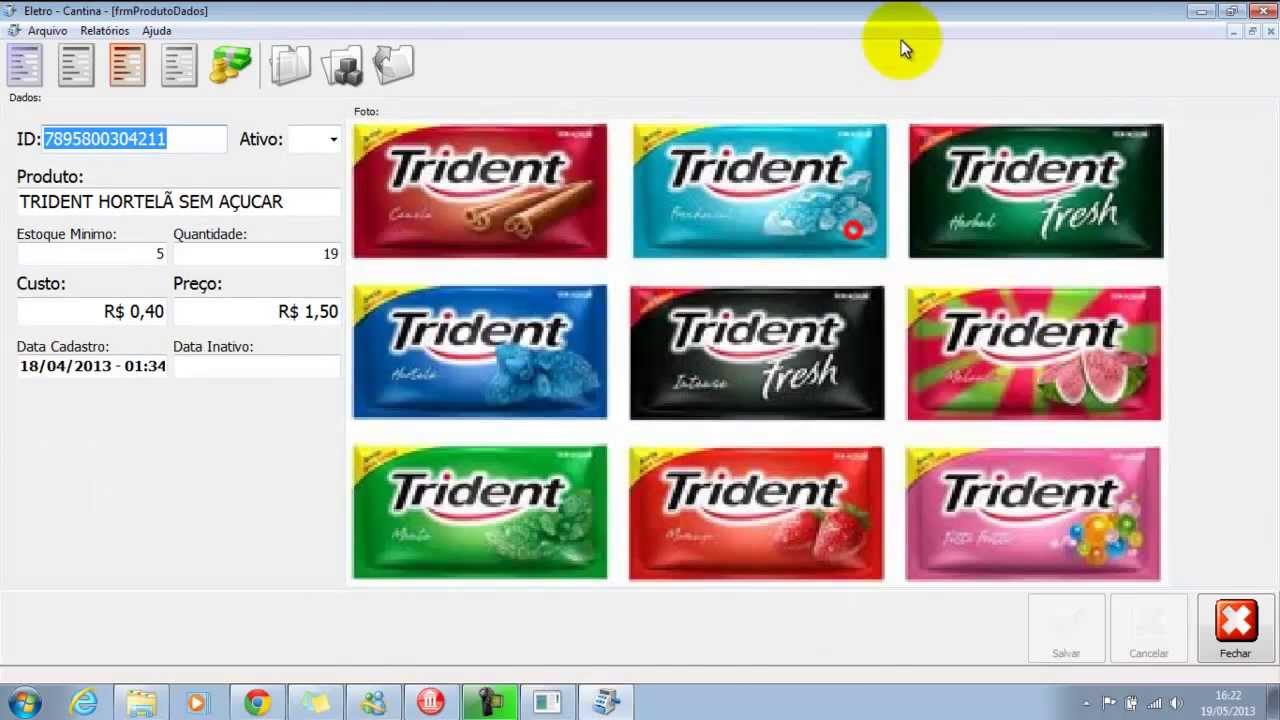
Task: Select the Custo field showing R$ 0,40
Action: coord(92,312)
